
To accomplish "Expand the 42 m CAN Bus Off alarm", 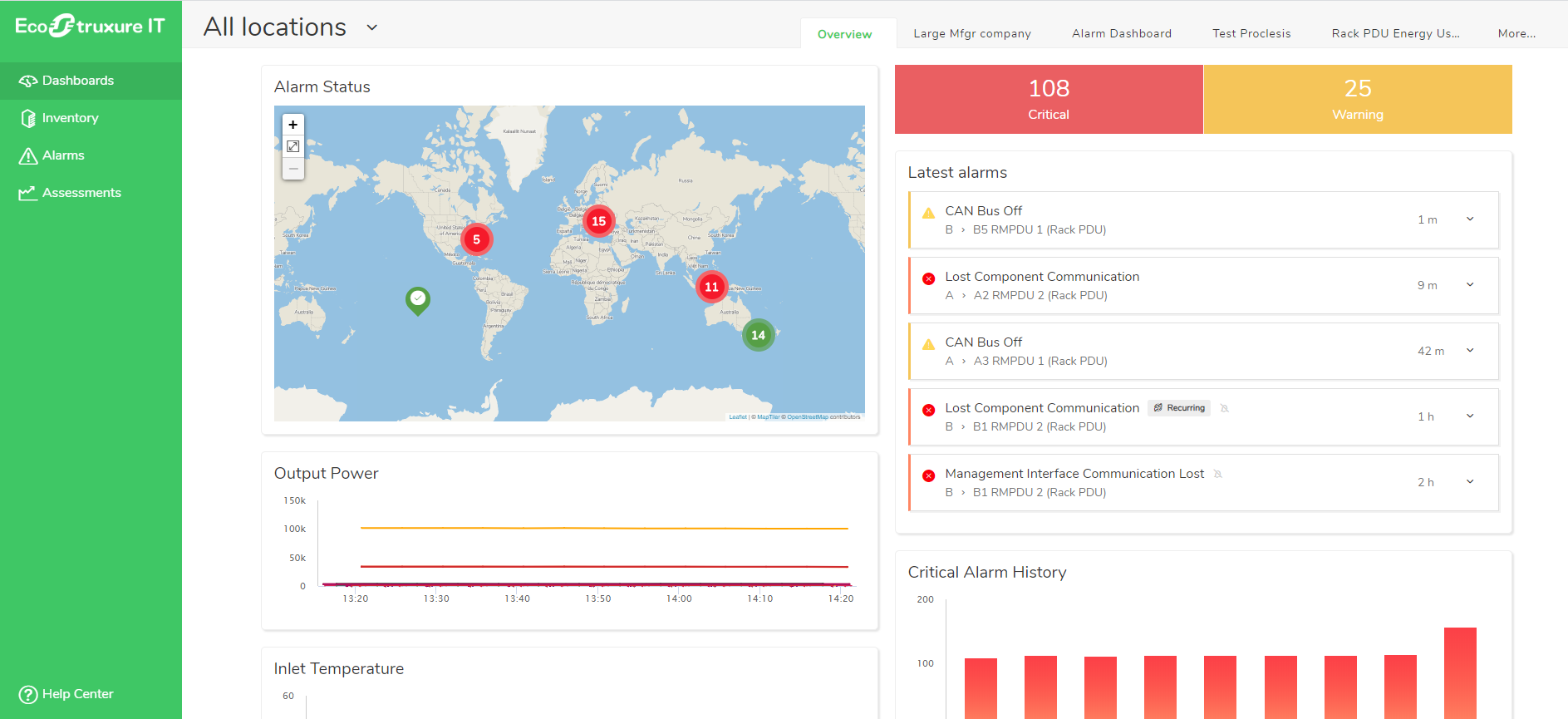I will [x=1470, y=351].
